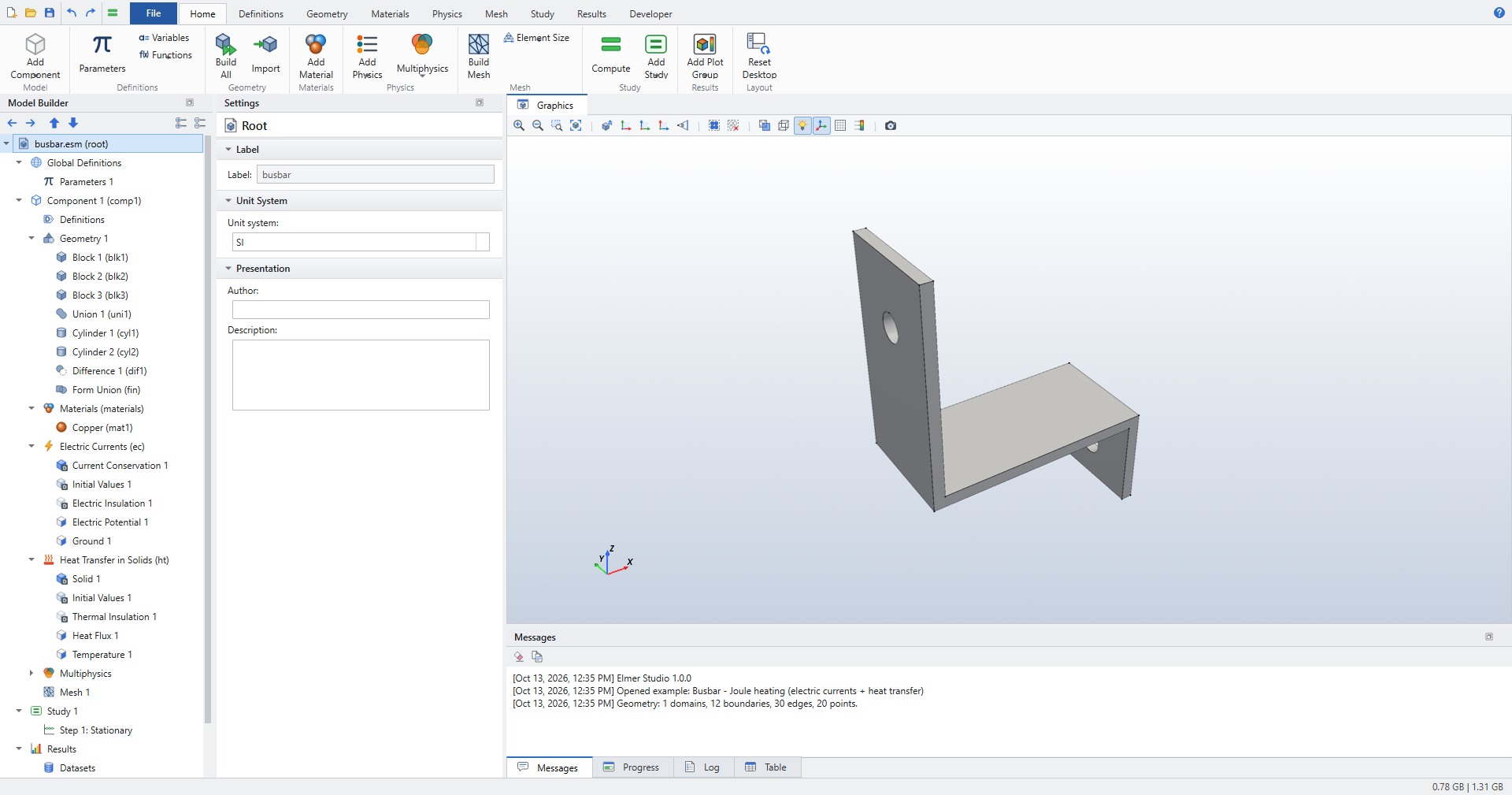The height and width of the screenshot is (795, 1512).
Task: Click the Zoom Extents icon
Action: click(x=576, y=125)
